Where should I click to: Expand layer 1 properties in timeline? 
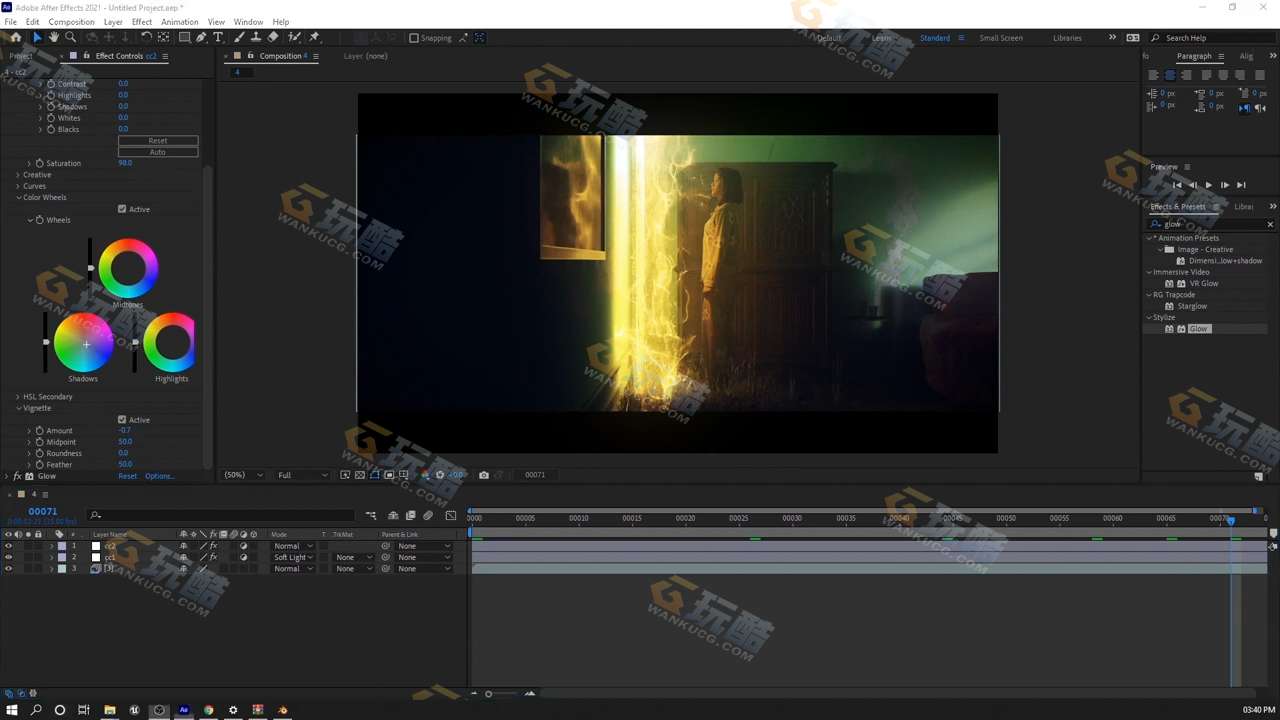(51, 546)
